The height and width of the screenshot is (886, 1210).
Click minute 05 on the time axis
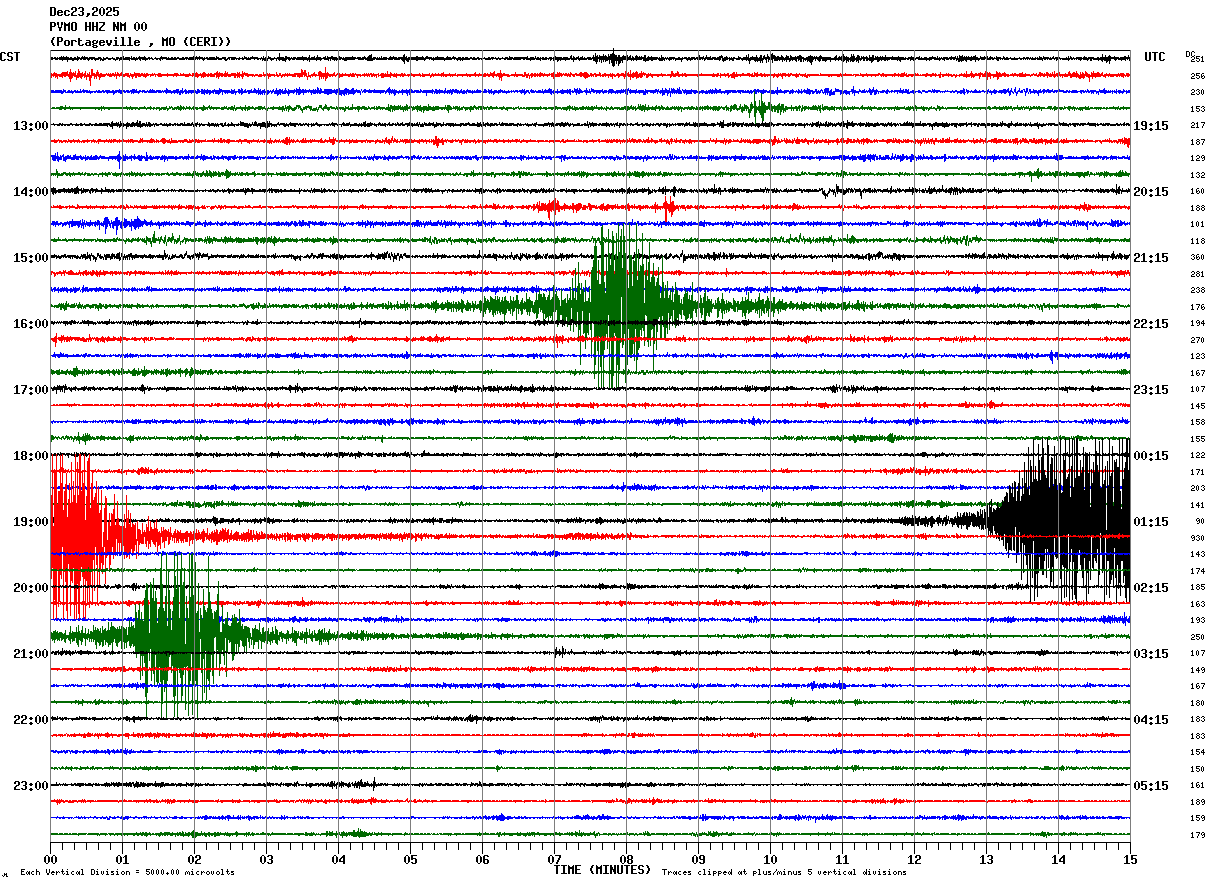coord(410,859)
